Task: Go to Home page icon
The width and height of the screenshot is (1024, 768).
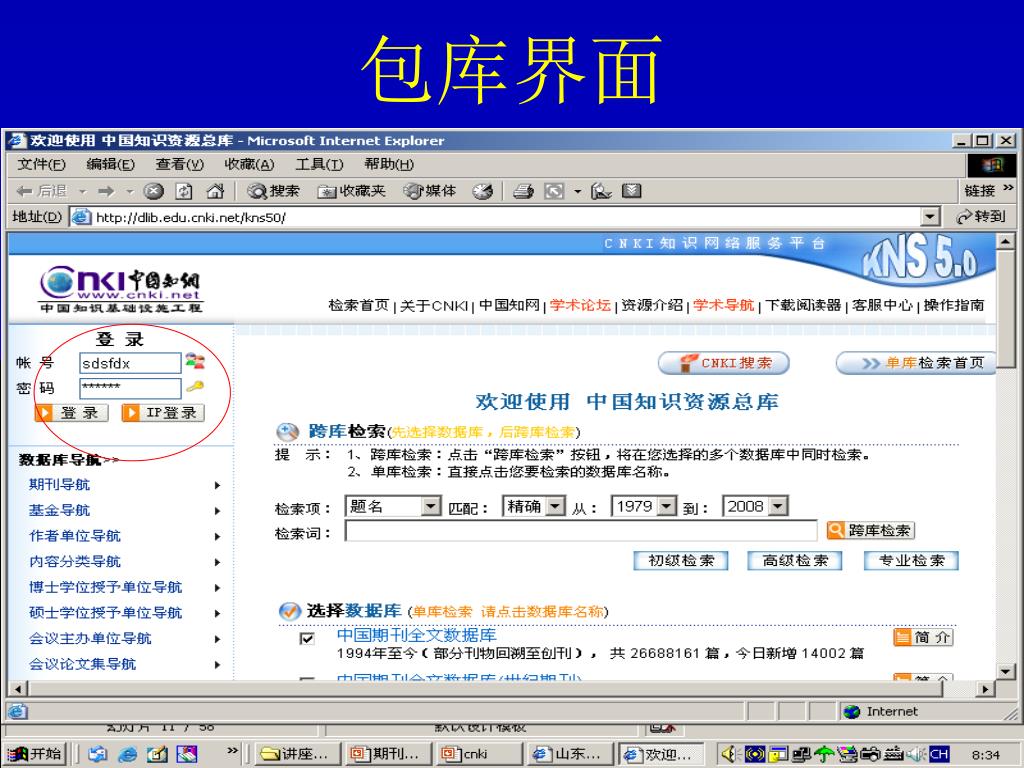Action: pos(215,191)
